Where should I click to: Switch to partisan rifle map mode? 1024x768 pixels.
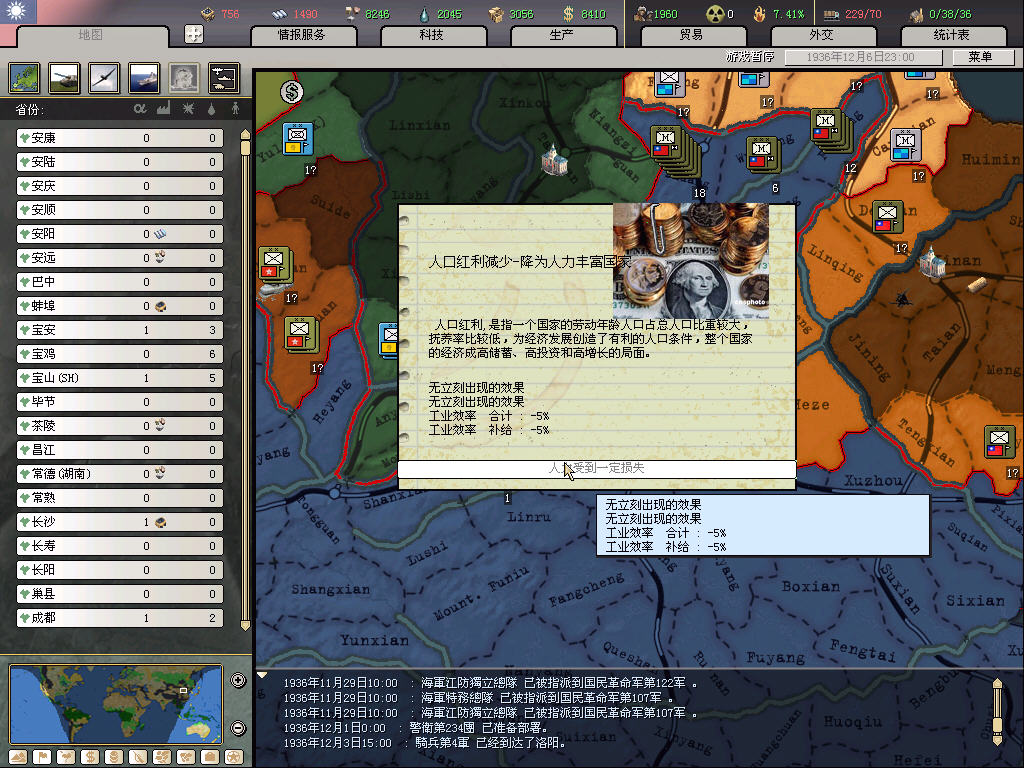pyautogui.click(x=138, y=757)
